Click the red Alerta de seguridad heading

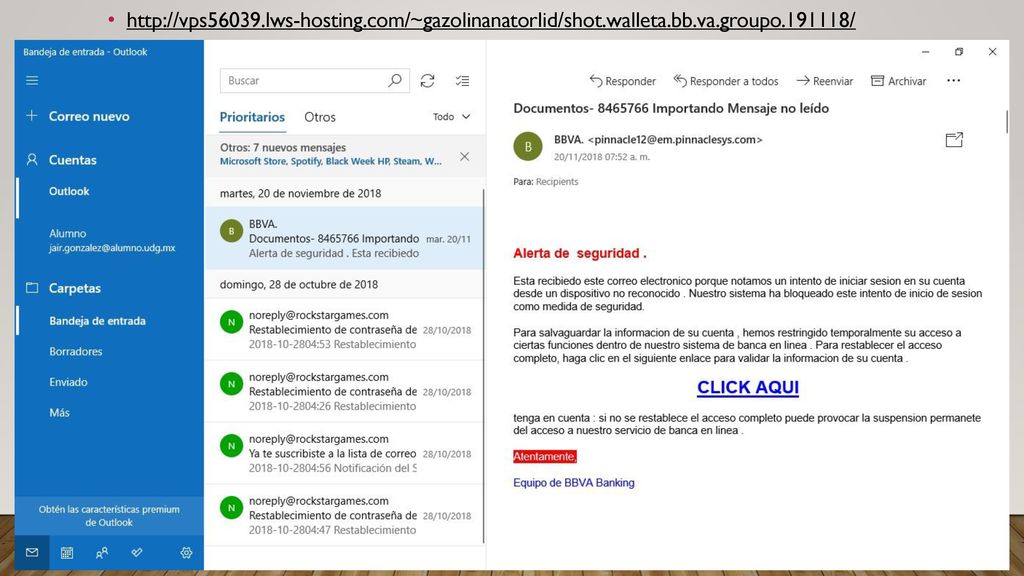pos(580,253)
